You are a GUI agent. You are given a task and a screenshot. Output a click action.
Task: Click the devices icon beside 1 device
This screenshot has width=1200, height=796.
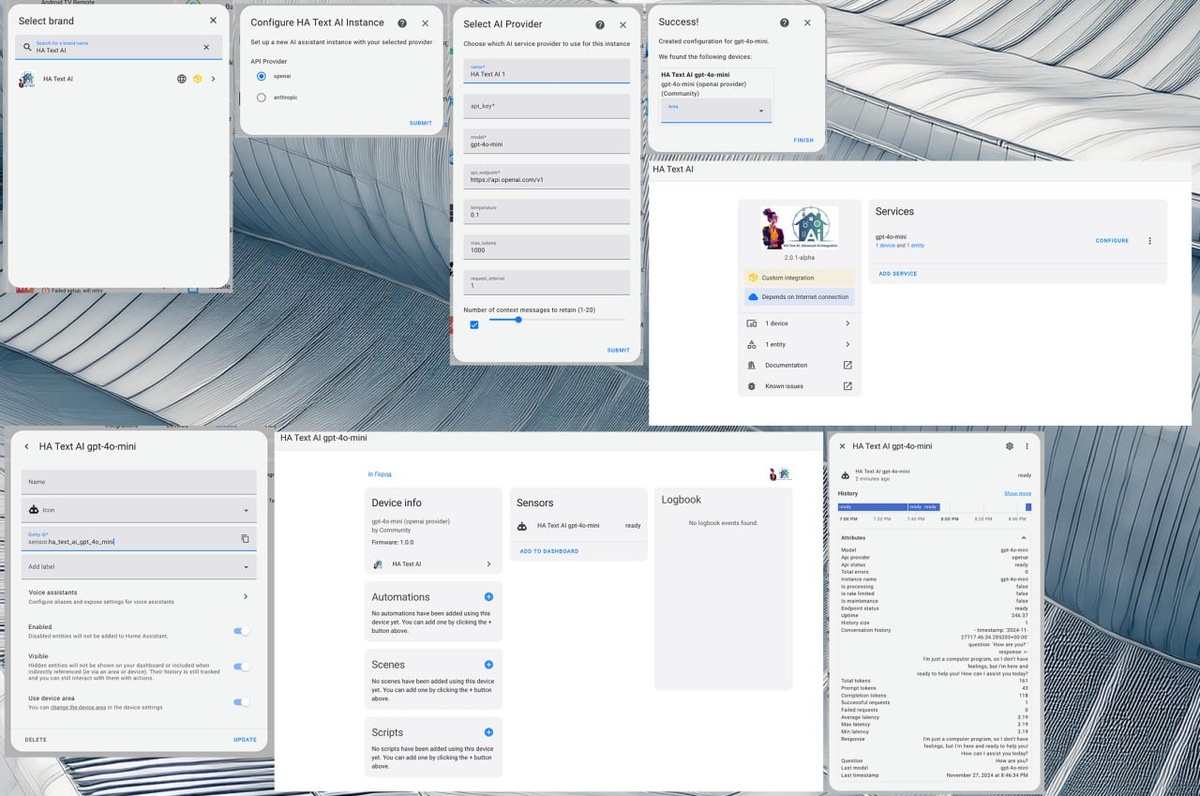(752, 323)
